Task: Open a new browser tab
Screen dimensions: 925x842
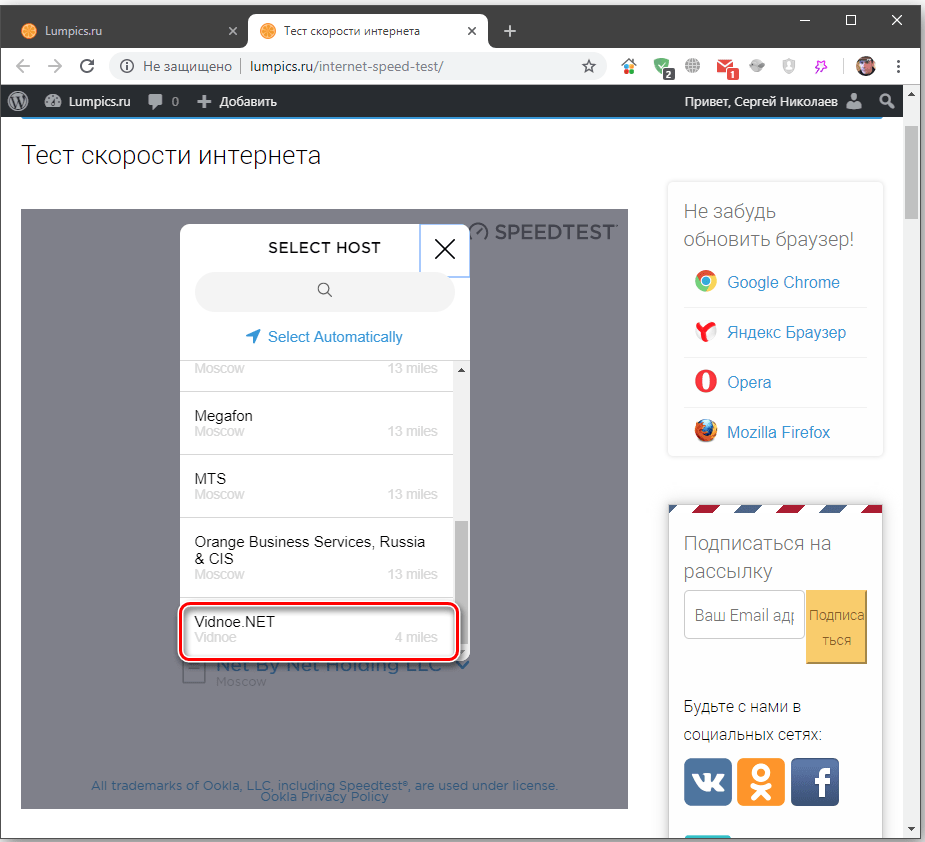Action: (x=510, y=31)
